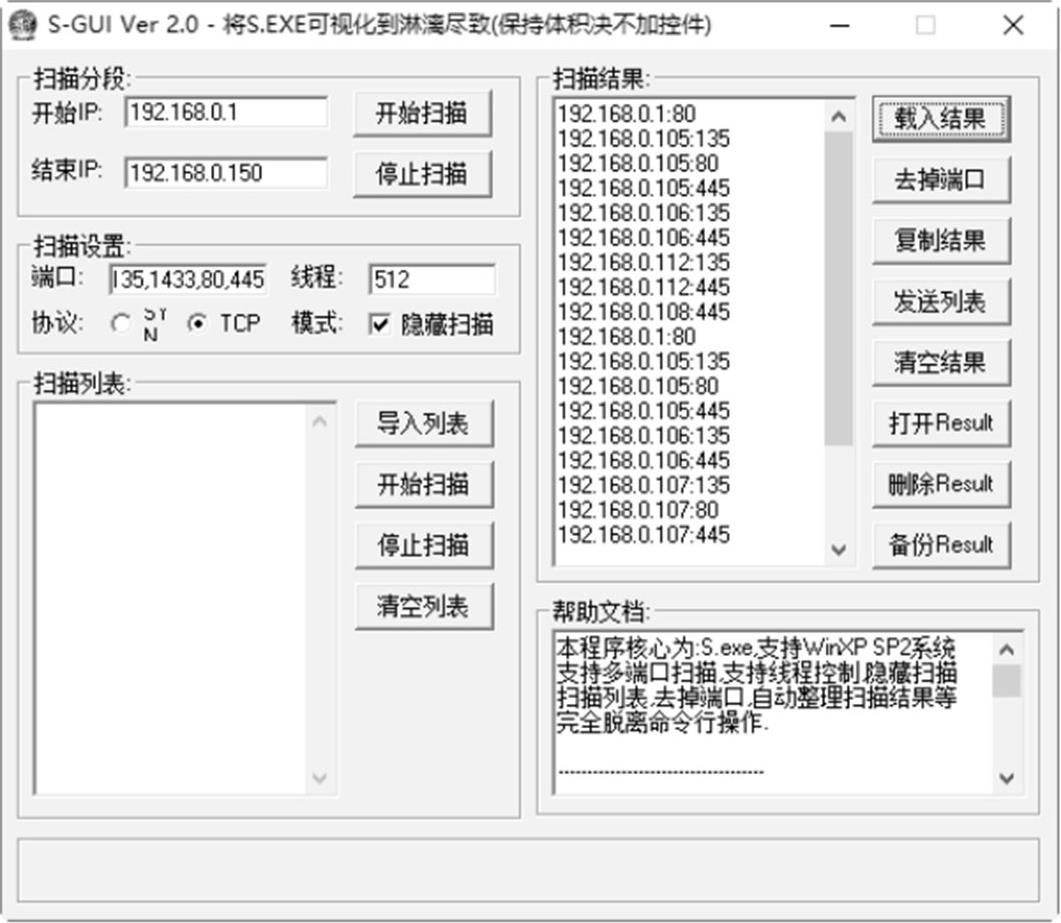This screenshot has height=923, width=1061.
Task: Select result row 192.168.0.107:135
Action: pos(644,485)
